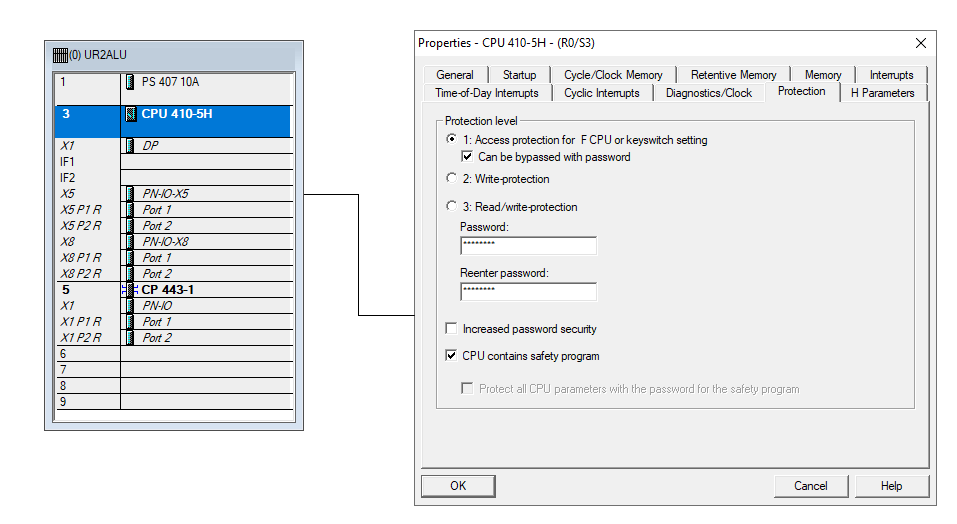Click the Port 1 icon in row X1 P1 R
Viewport: 957px width, 524px height.
(130, 321)
